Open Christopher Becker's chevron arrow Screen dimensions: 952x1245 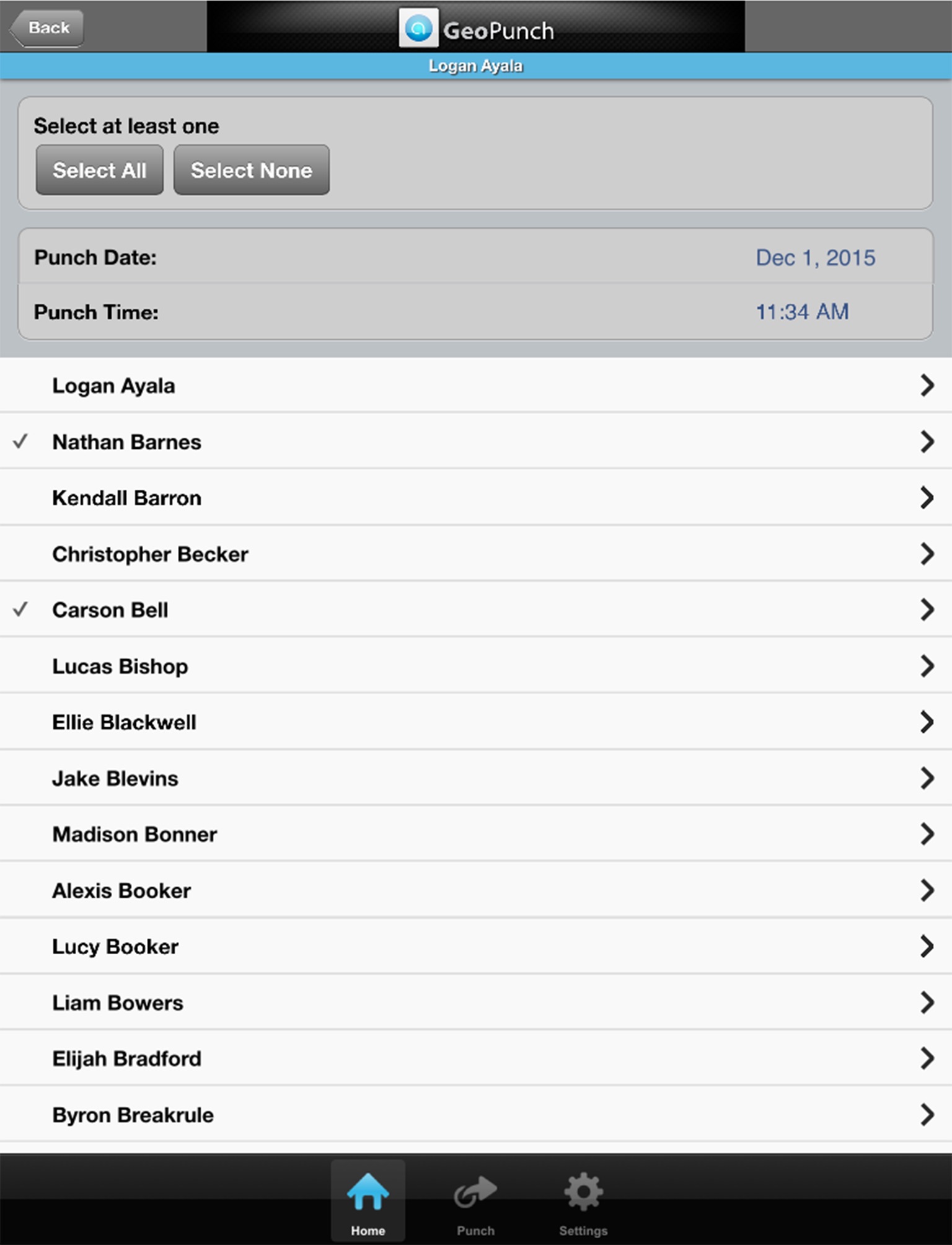927,554
